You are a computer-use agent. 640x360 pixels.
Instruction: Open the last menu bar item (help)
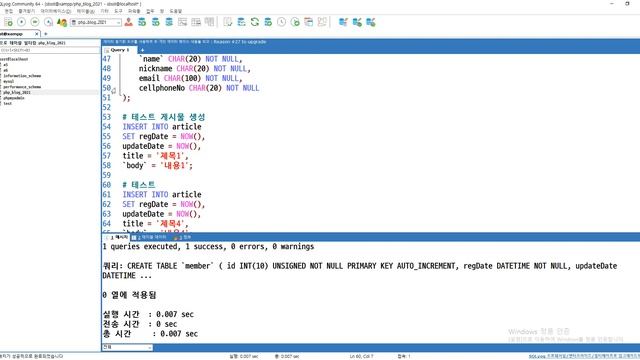point(176,11)
